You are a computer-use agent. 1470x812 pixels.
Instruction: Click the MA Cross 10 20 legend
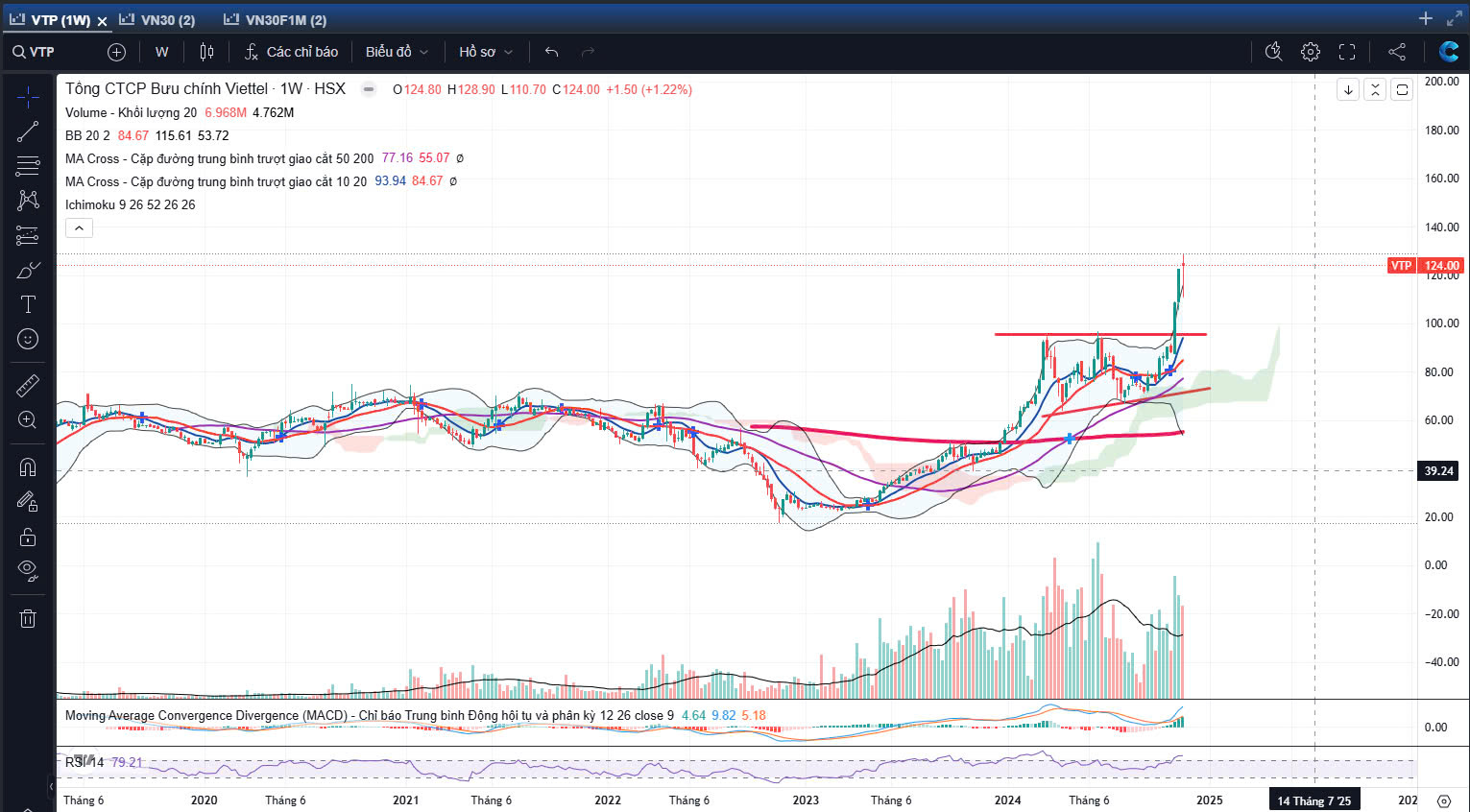pyautogui.click(x=215, y=181)
